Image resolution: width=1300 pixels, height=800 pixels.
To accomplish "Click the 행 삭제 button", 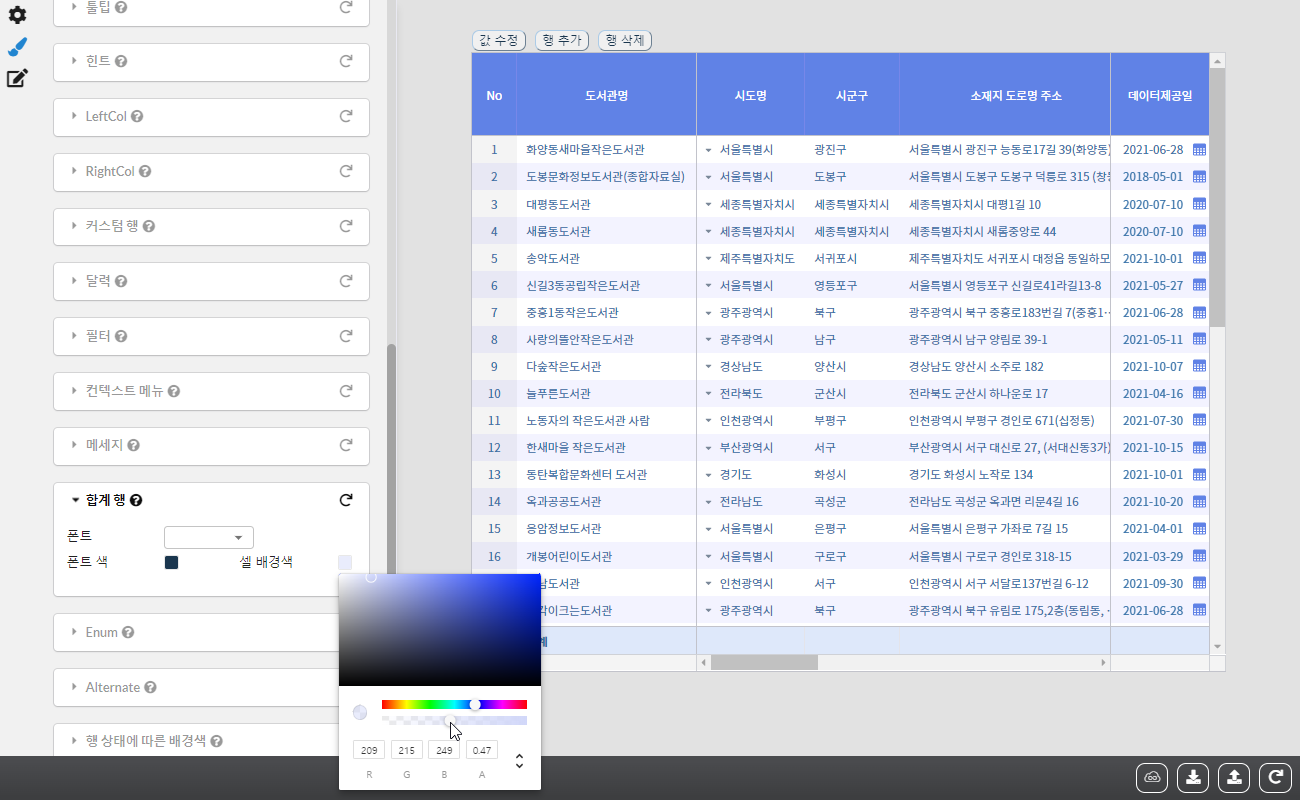I will [x=625, y=40].
